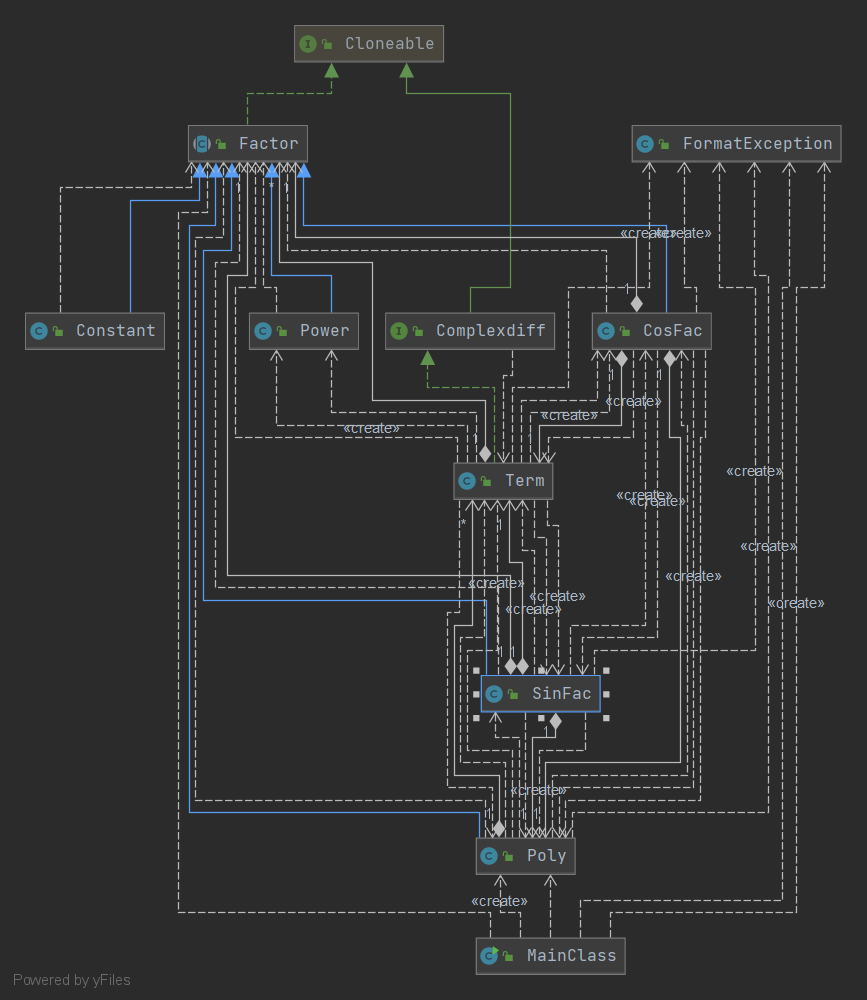Viewport: 867px width, 1000px height.
Task: Click the abstract class icon on Factor
Action: [x=202, y=143]
